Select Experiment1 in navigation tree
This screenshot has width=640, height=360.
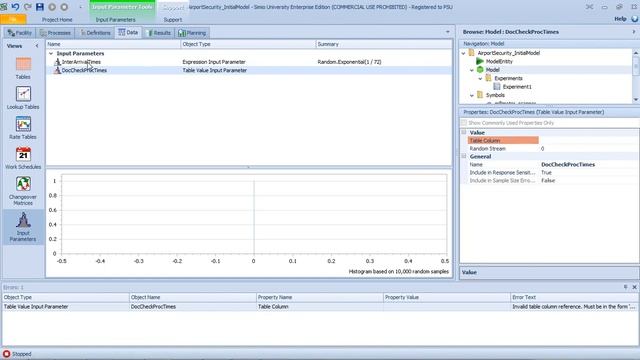click(517, 87)
